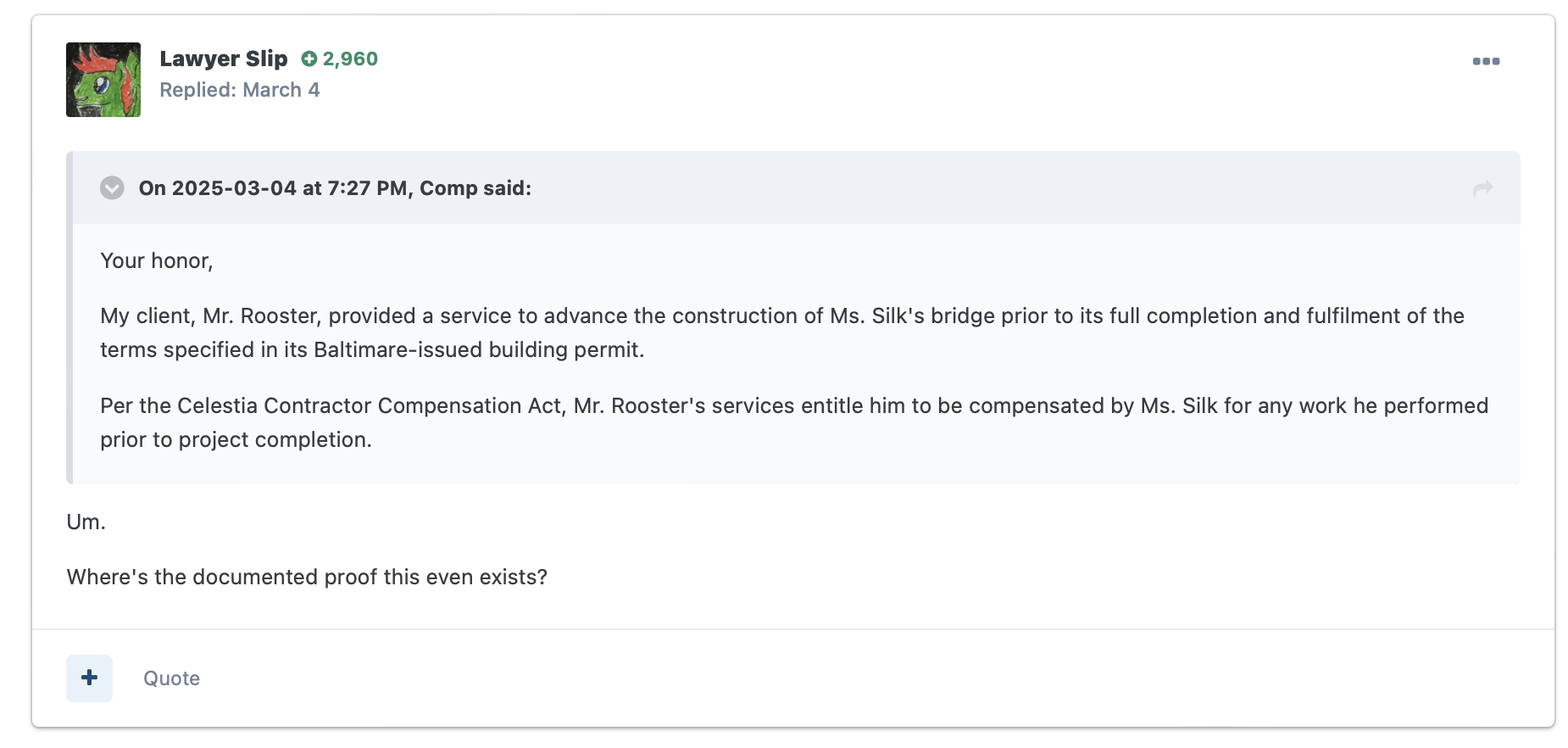Open the three-dot post options menu
Screen dimensions: 1568x748
pos(1486,61)
